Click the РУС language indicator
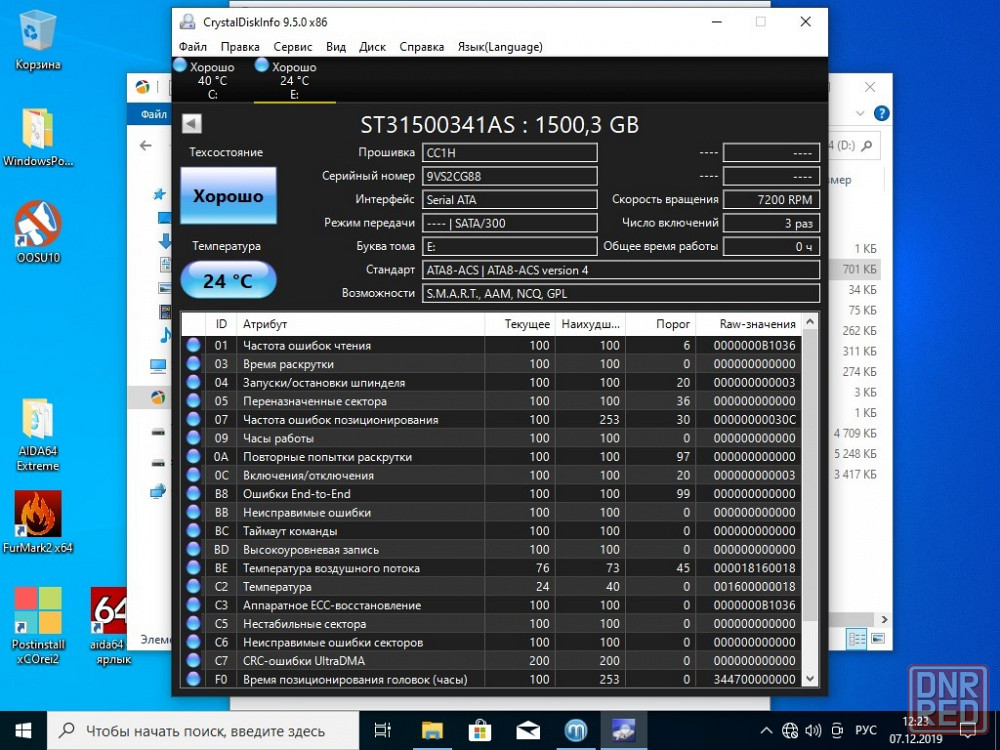The width and height of the screenshot is (1000, 750). point(865,731)
